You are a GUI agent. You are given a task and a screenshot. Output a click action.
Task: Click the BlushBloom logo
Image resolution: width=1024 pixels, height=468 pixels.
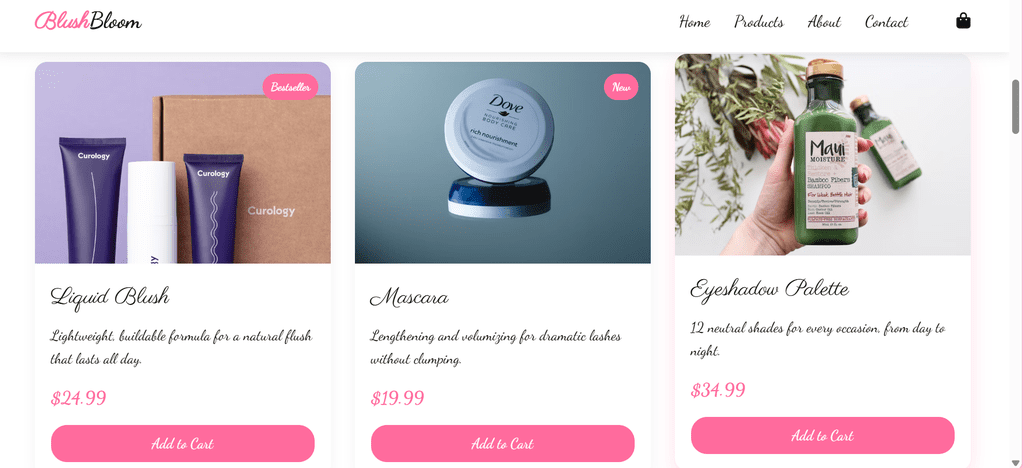[x=88, y=22]
